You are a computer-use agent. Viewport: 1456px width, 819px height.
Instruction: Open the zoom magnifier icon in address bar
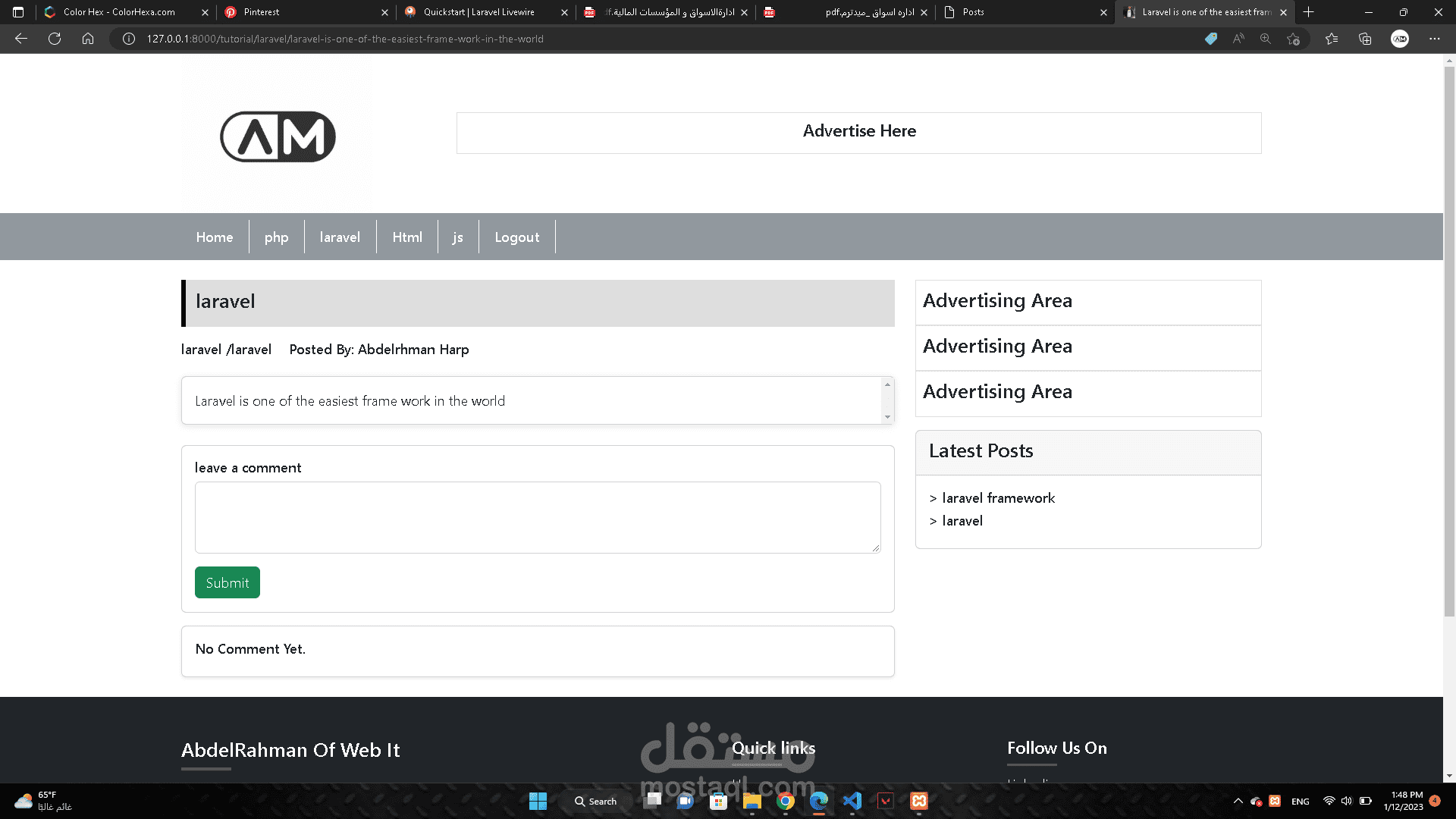[x=1266, y=39]
